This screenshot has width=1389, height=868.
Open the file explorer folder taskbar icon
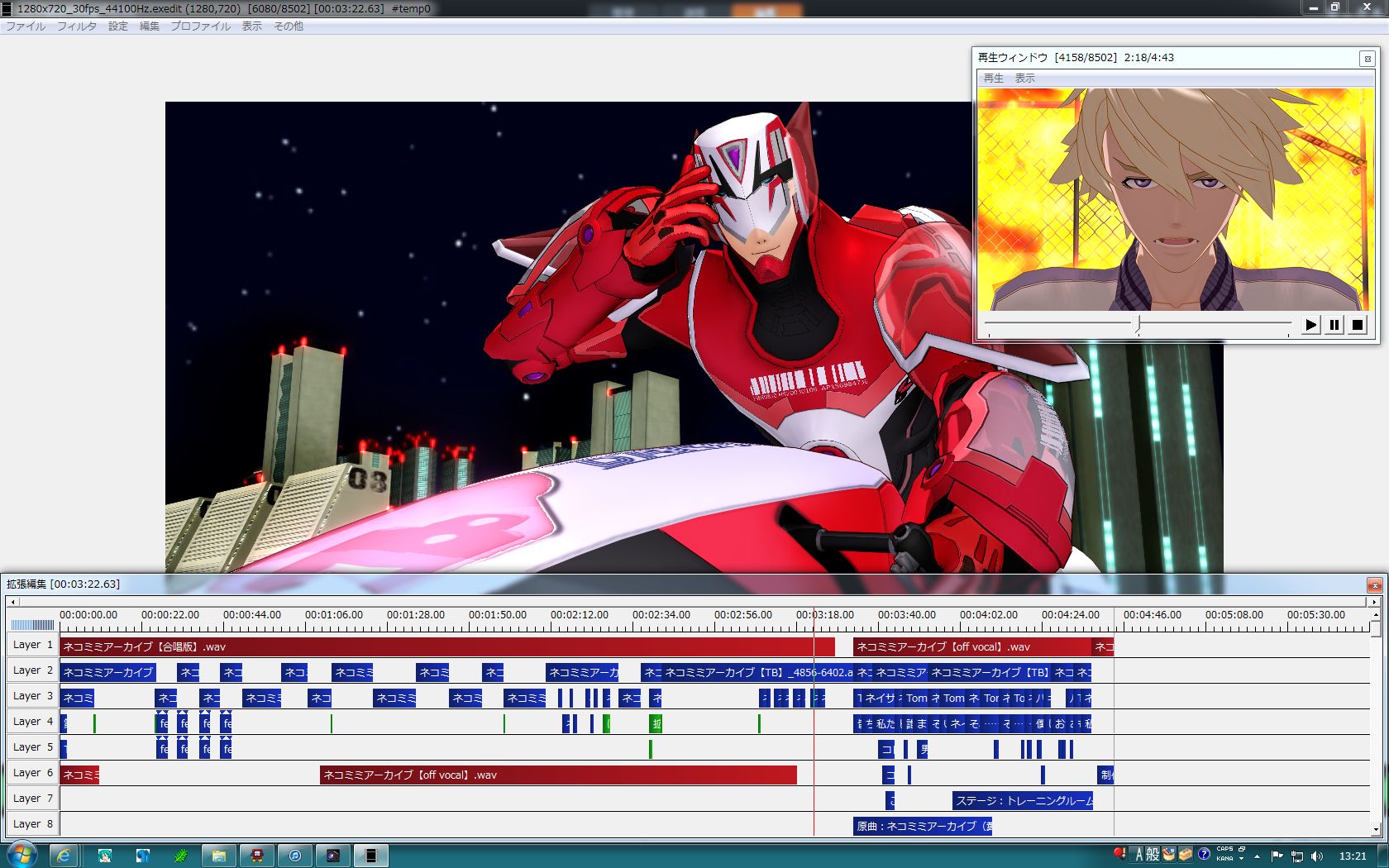click(x=219, y=856)
